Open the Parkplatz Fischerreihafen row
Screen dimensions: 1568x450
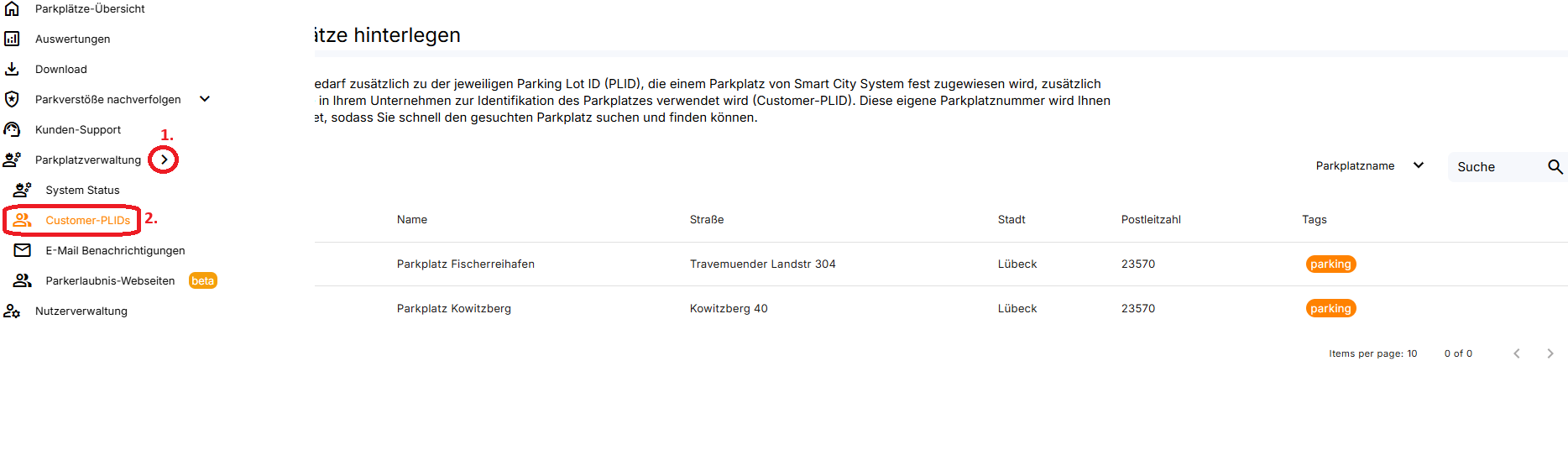point(465,264)
